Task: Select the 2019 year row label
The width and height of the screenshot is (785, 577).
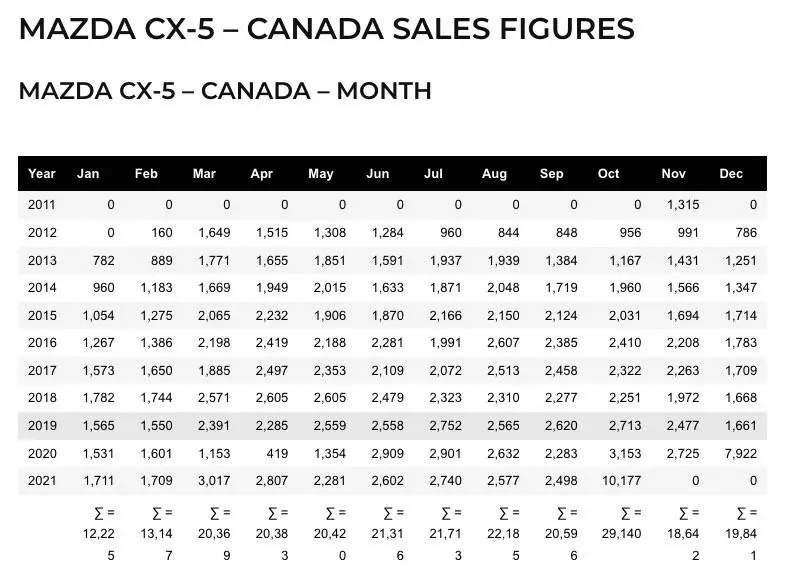Action: pos(42,425)
